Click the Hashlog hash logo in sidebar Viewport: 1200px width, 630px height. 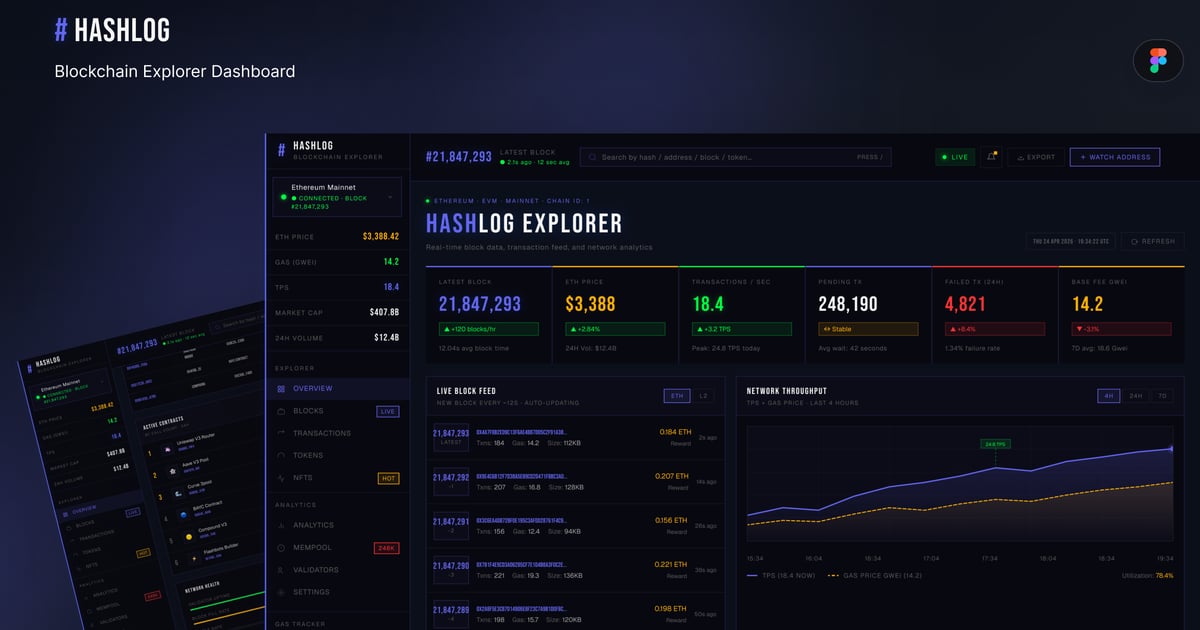(x=281, y=150)
